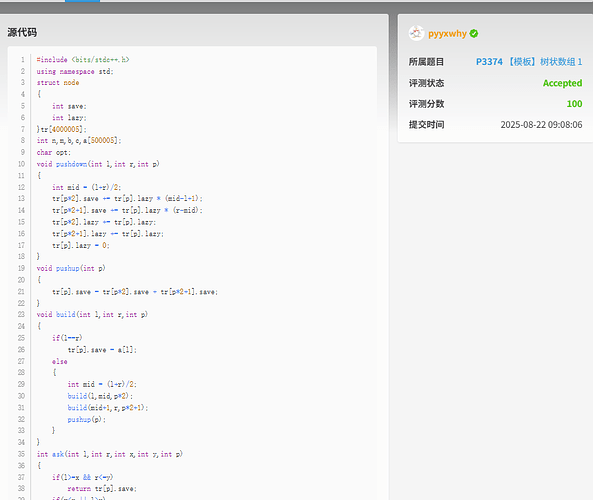Click code line int lazy;

click(69, 118)
